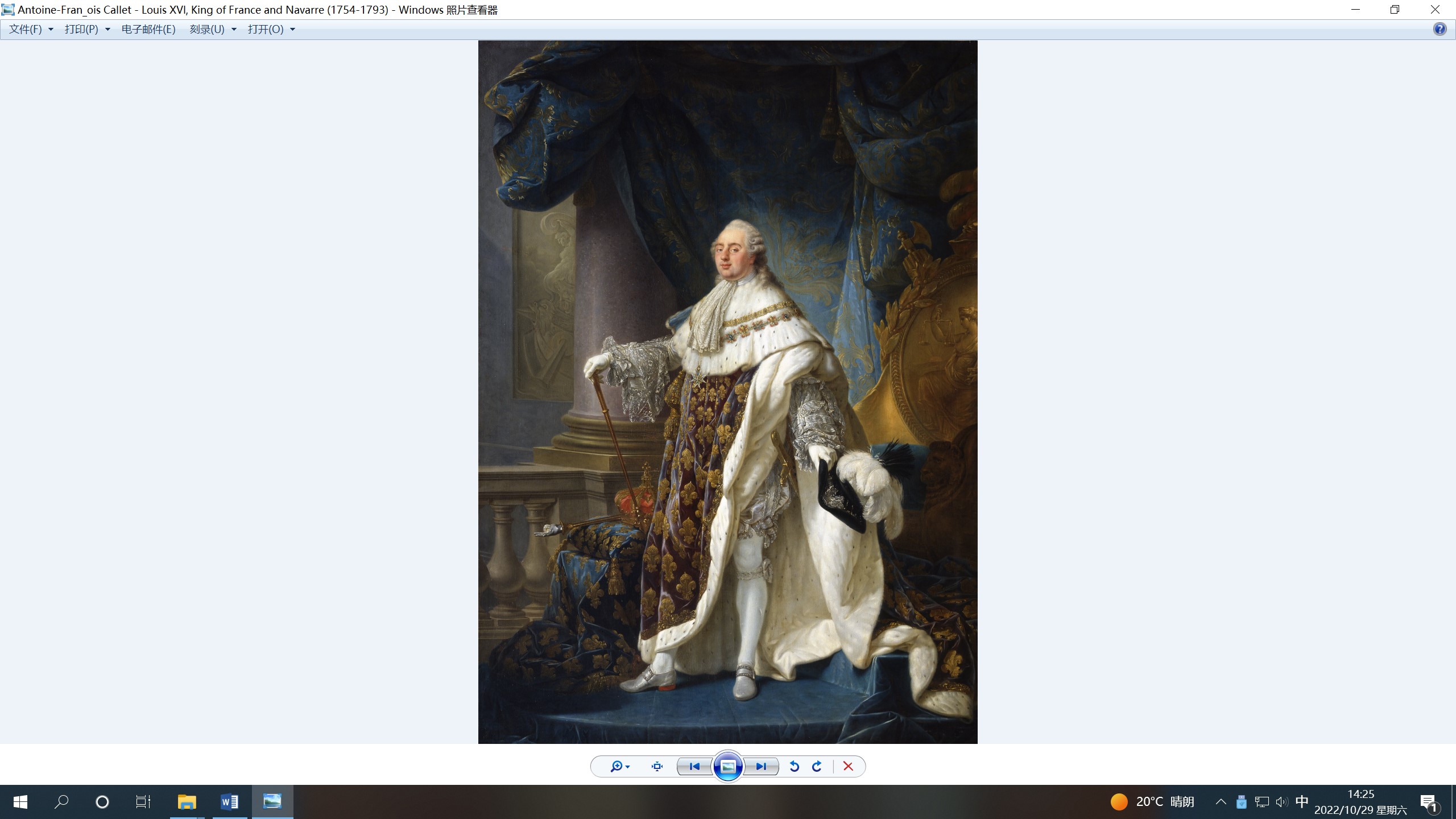Expand the 打印(P) dropdown arrow
The height and width of the screenshot is (819, 1456).
click(x=107, y=30)
